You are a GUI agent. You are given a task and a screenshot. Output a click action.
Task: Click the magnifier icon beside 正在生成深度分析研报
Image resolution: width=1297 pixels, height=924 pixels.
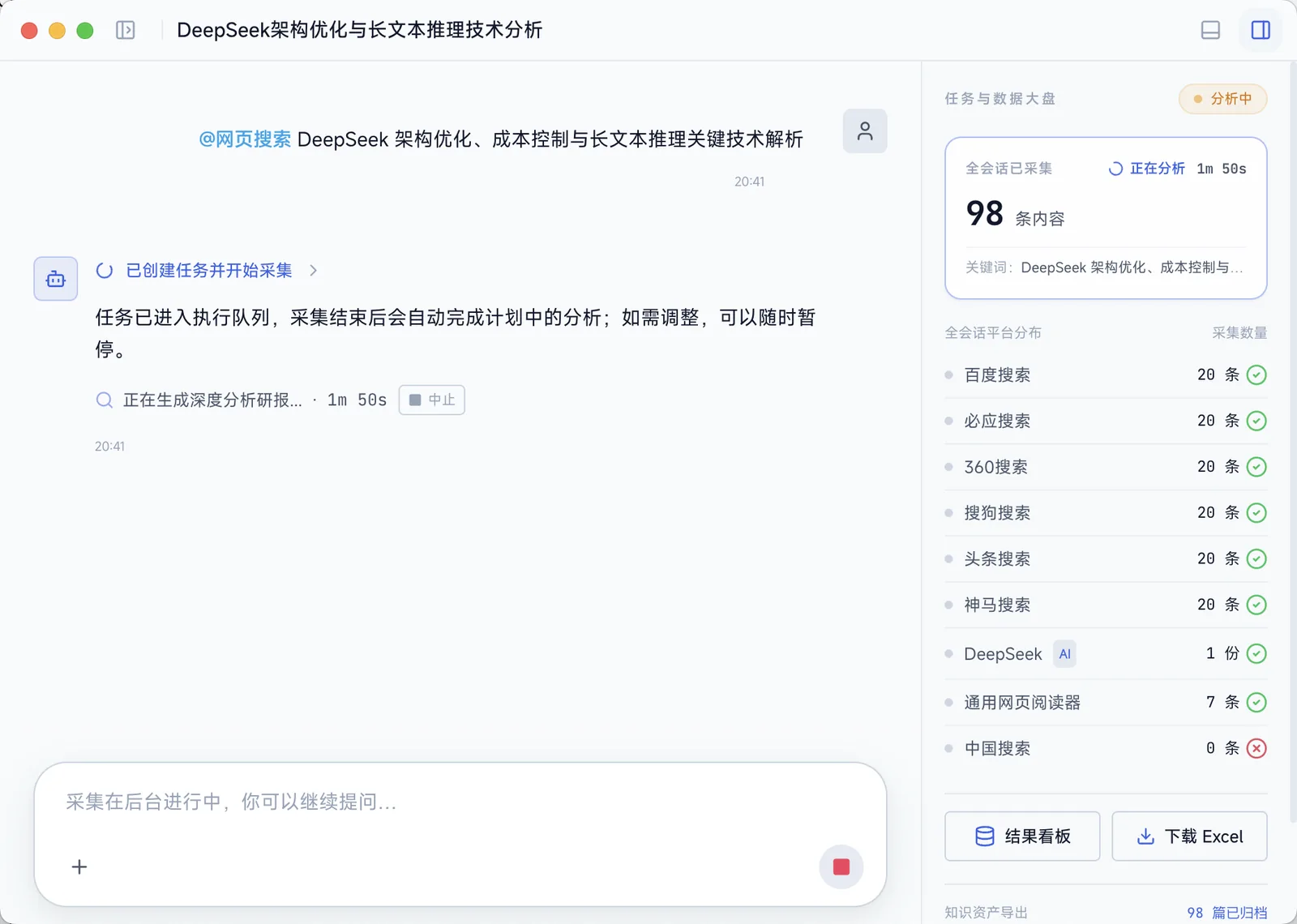pos(105,400)
